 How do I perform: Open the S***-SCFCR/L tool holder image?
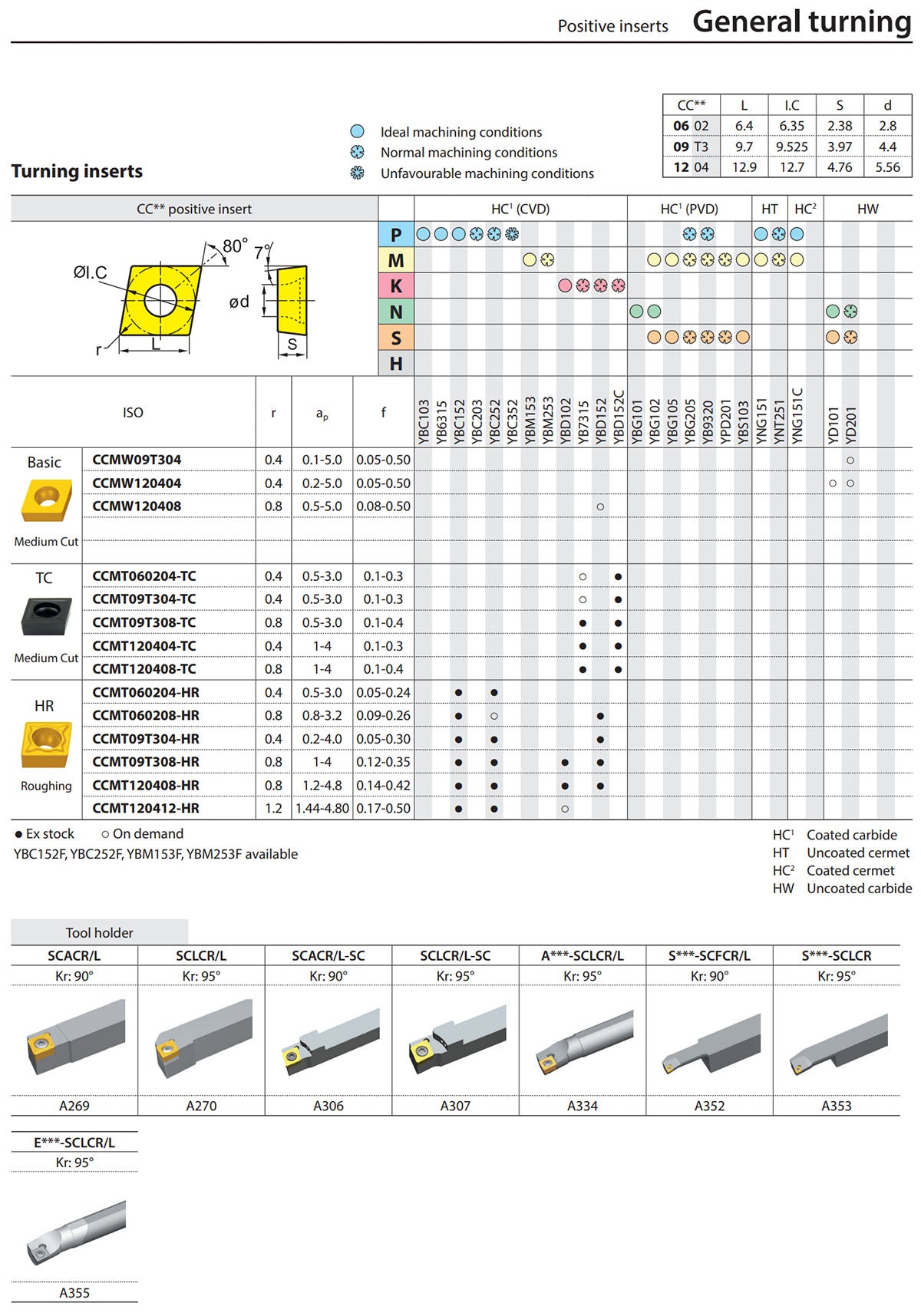tap(710, 1044)
